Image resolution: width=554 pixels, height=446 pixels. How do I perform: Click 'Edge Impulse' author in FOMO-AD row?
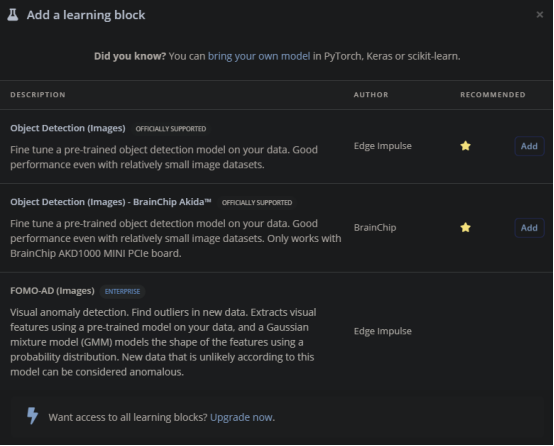tap(383, 331)
